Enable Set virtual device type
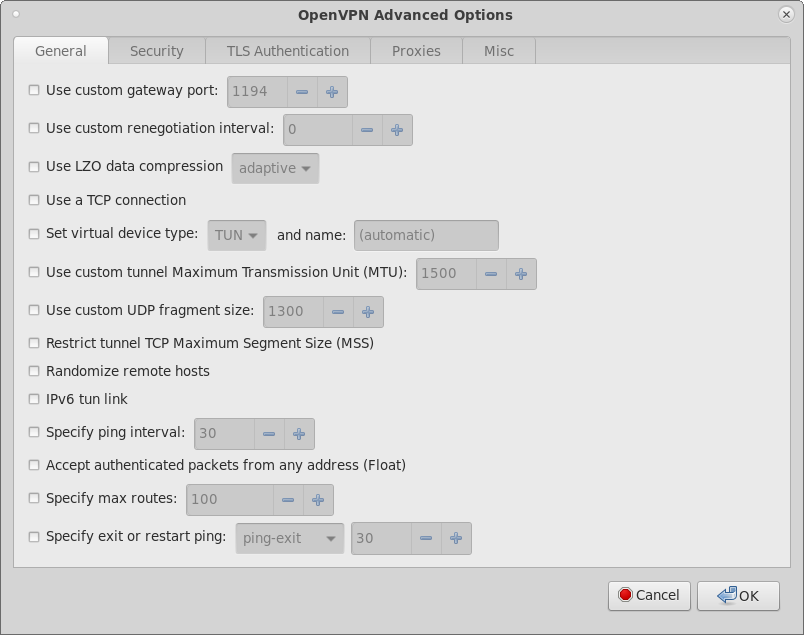 tap(34, 234)
